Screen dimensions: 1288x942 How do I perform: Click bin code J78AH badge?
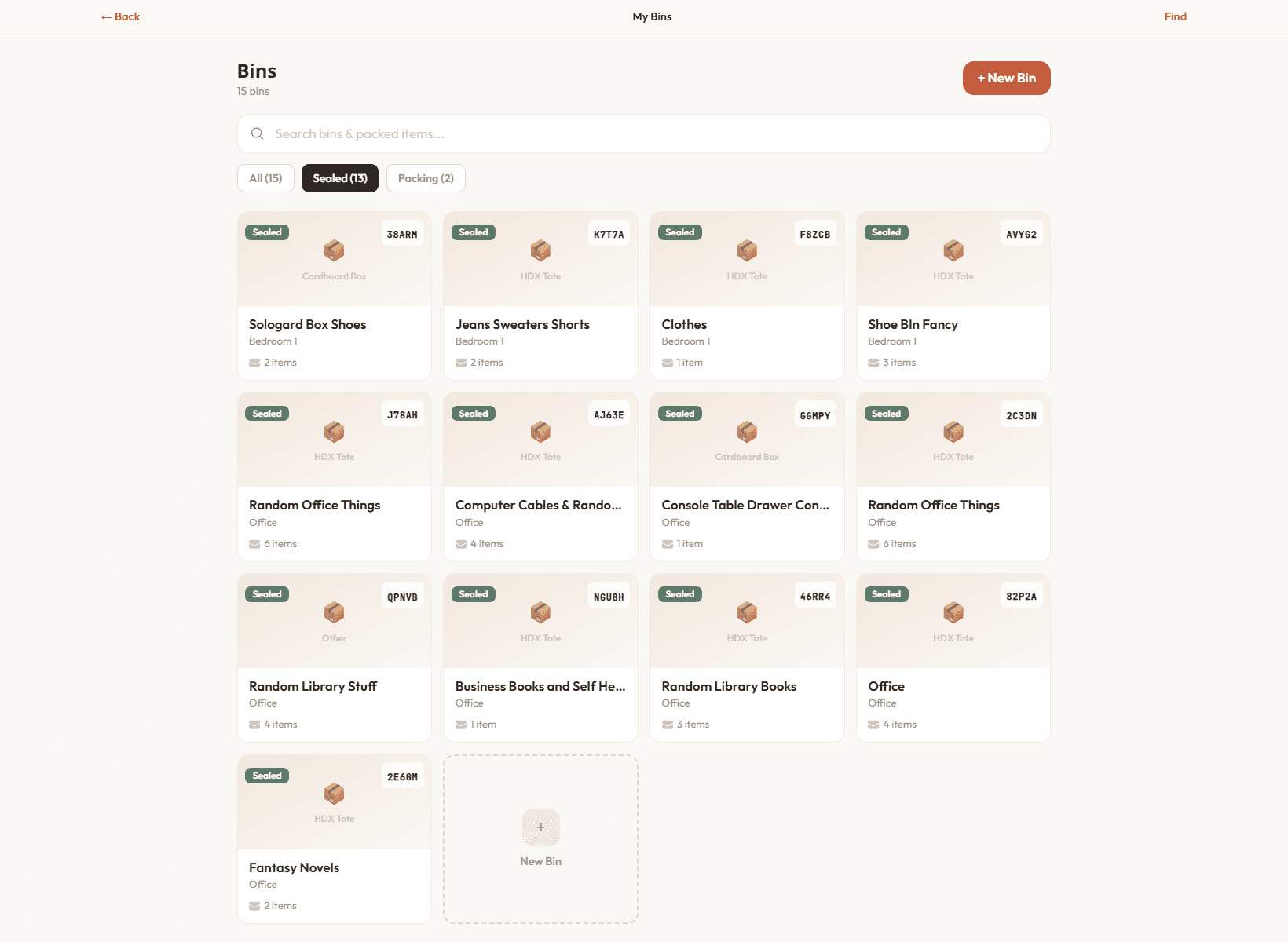coord(402,414)
